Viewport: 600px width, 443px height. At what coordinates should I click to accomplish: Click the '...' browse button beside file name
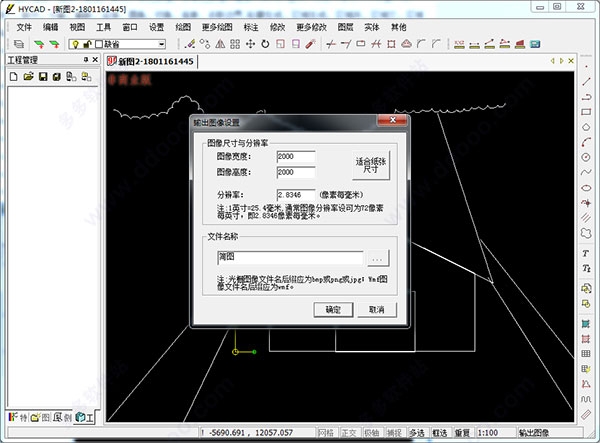coord(378,258)
